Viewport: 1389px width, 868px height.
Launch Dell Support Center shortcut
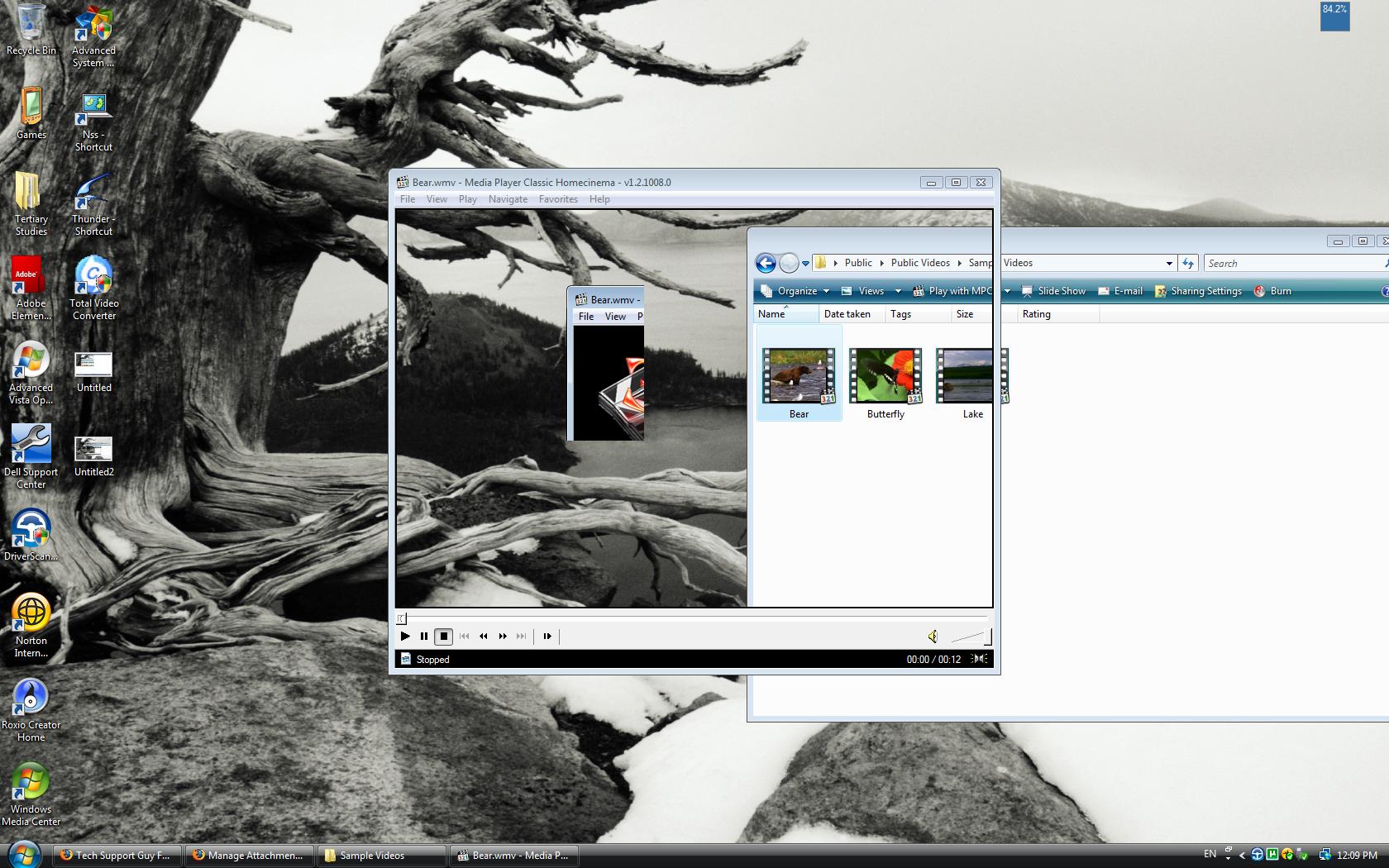[x=31, y=457]
